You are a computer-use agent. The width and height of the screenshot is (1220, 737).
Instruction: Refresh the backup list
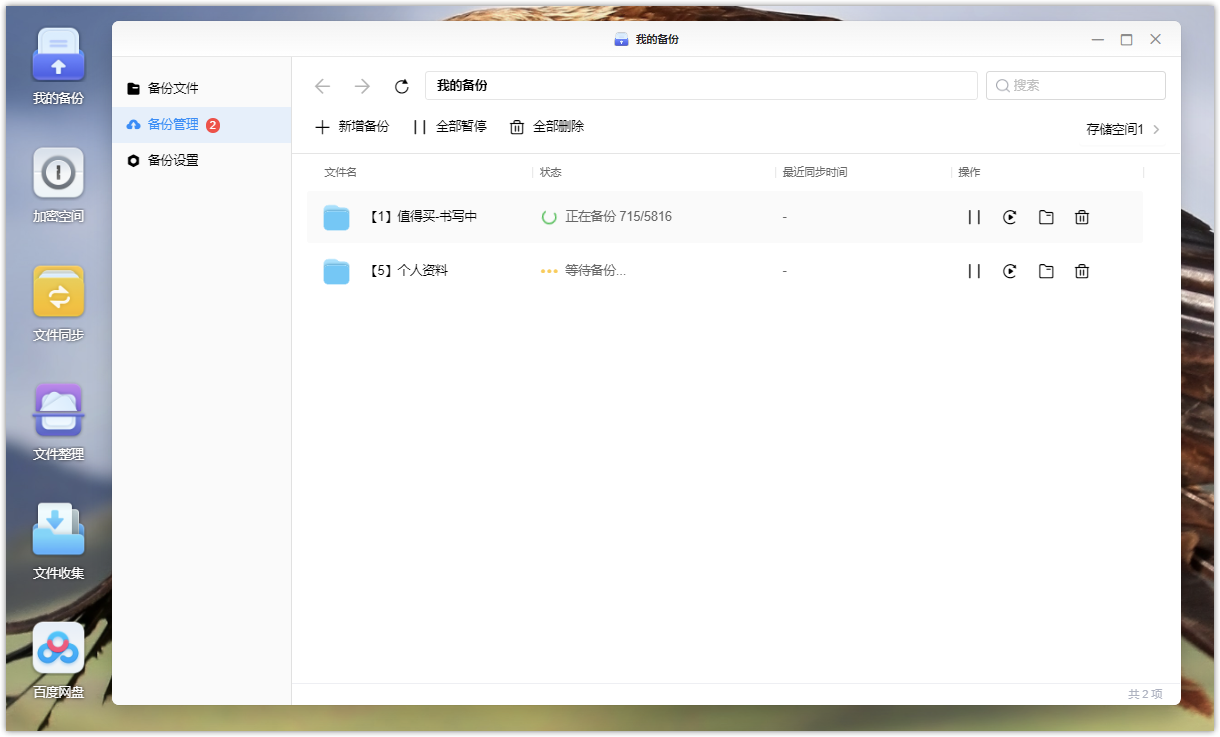point(402,87)
